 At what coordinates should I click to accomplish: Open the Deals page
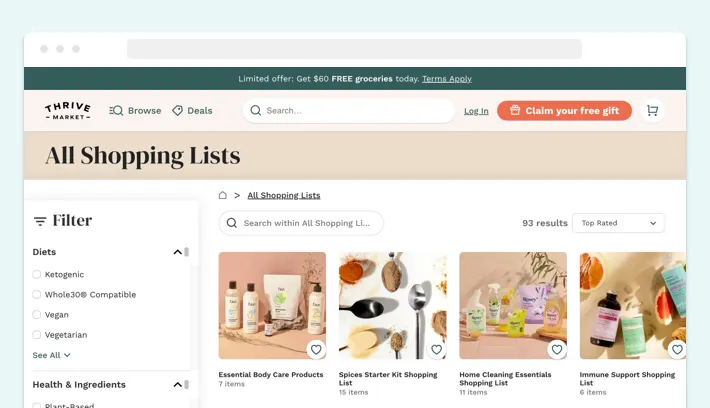pos(192,110)
